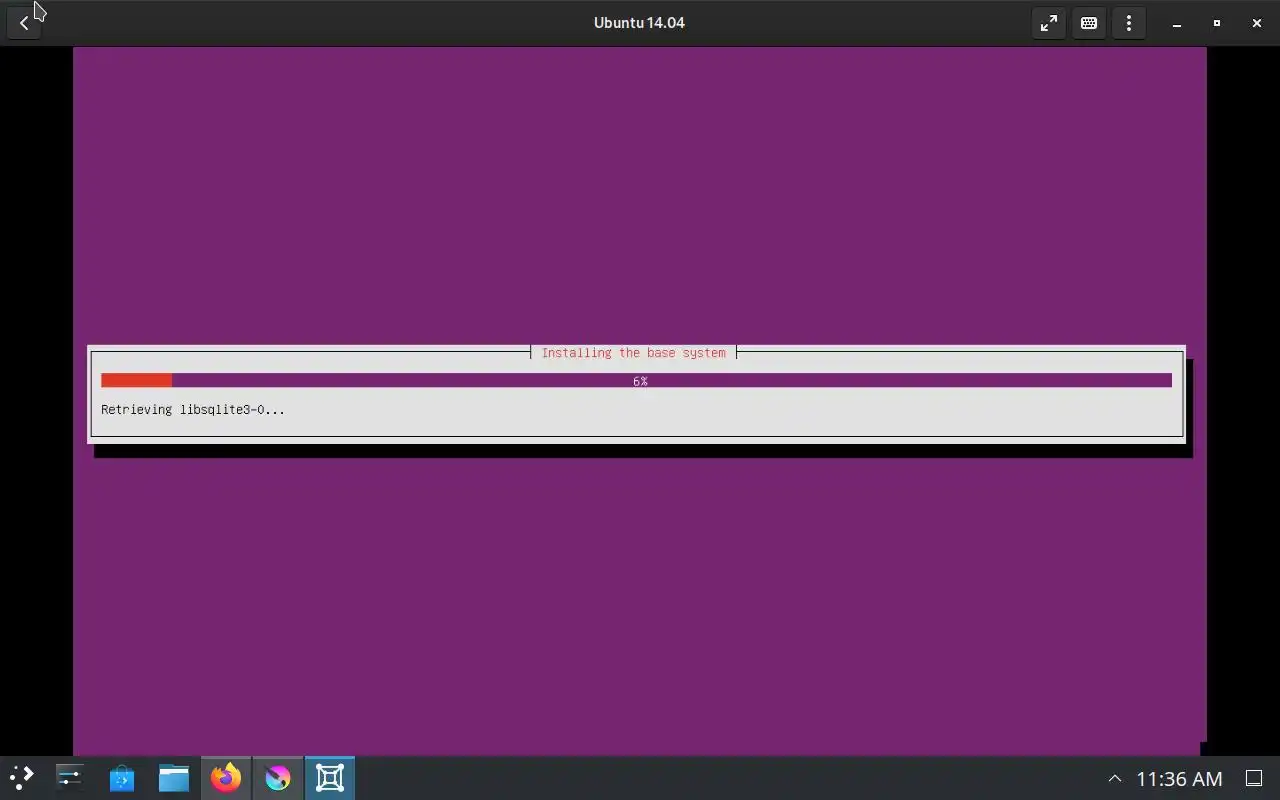1280x800 pixels.
Task: Open the three-dot options menu
Action: (1129, 23)
